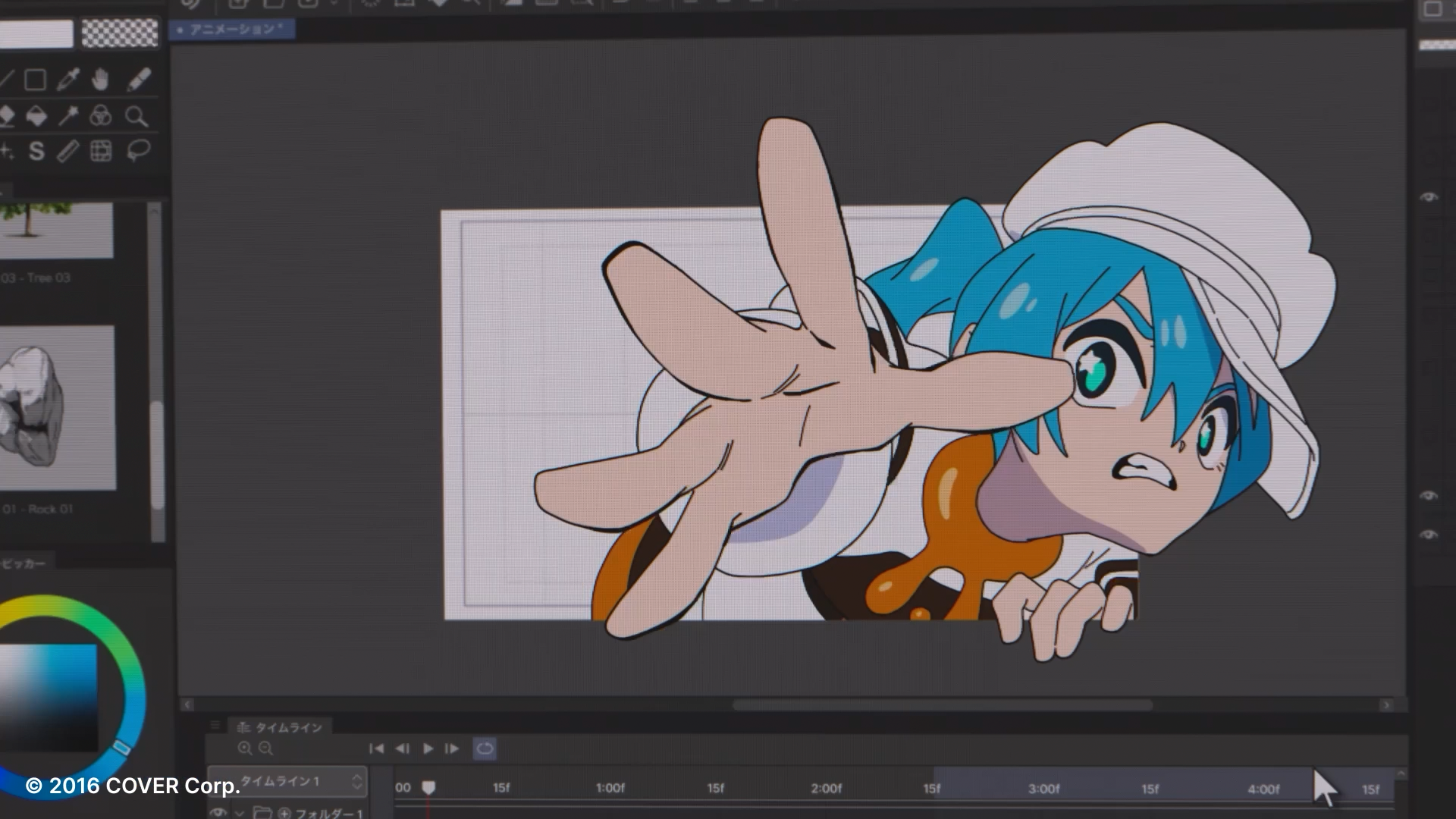Image resolution: width=1456 pixels, height=819 pixels.
Task: Toggle the bottom eye icon in layer panel
Action: point(1429,535)
